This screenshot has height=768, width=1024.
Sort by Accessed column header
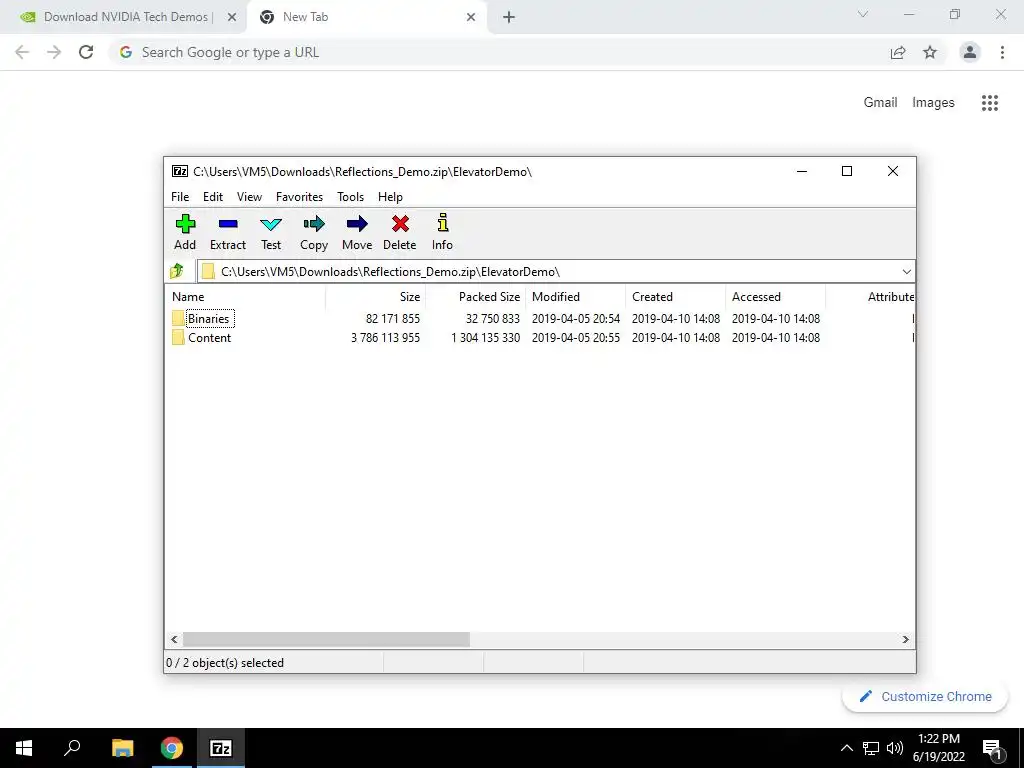coord(775,296)
